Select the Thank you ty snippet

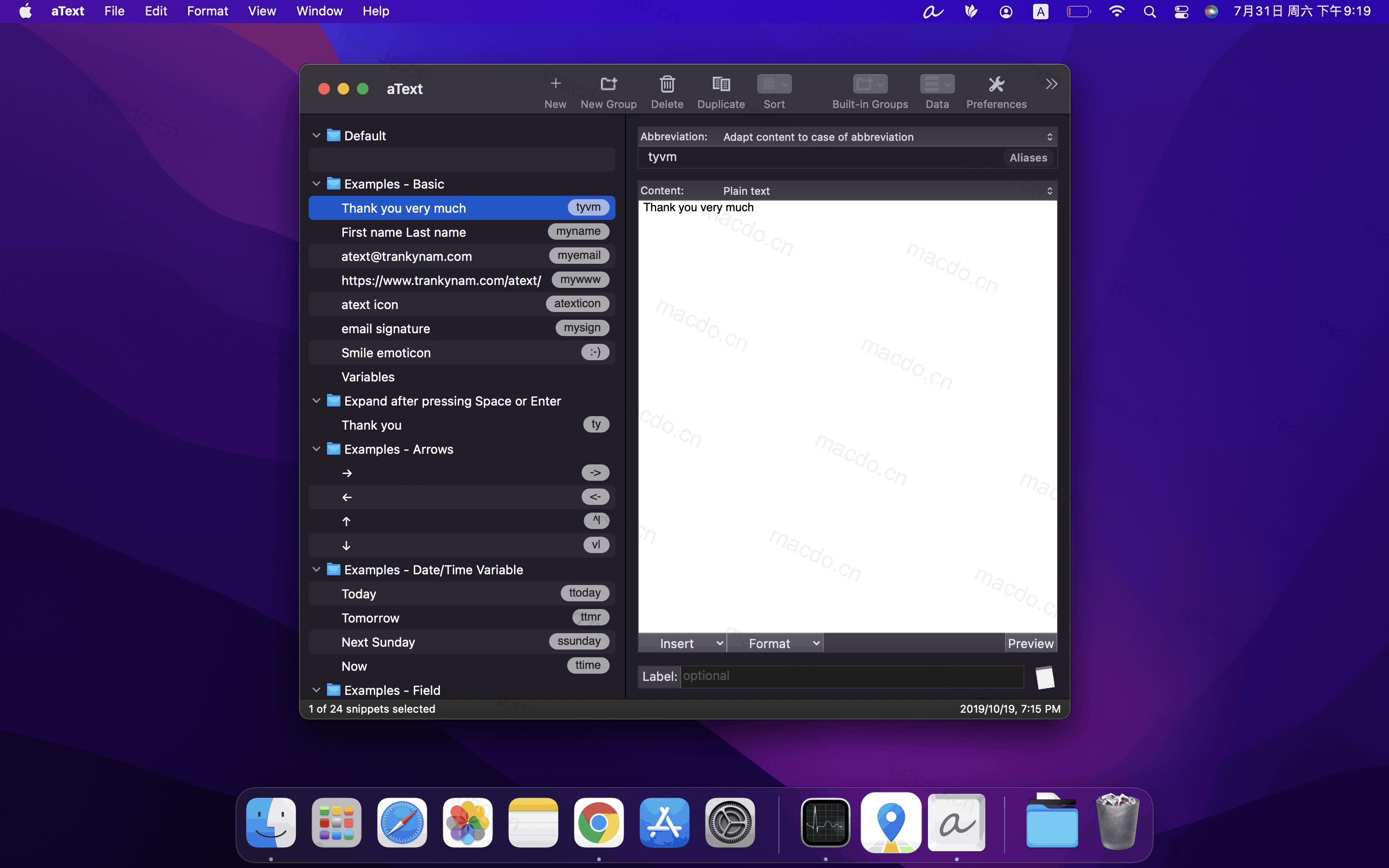[462, 425]
